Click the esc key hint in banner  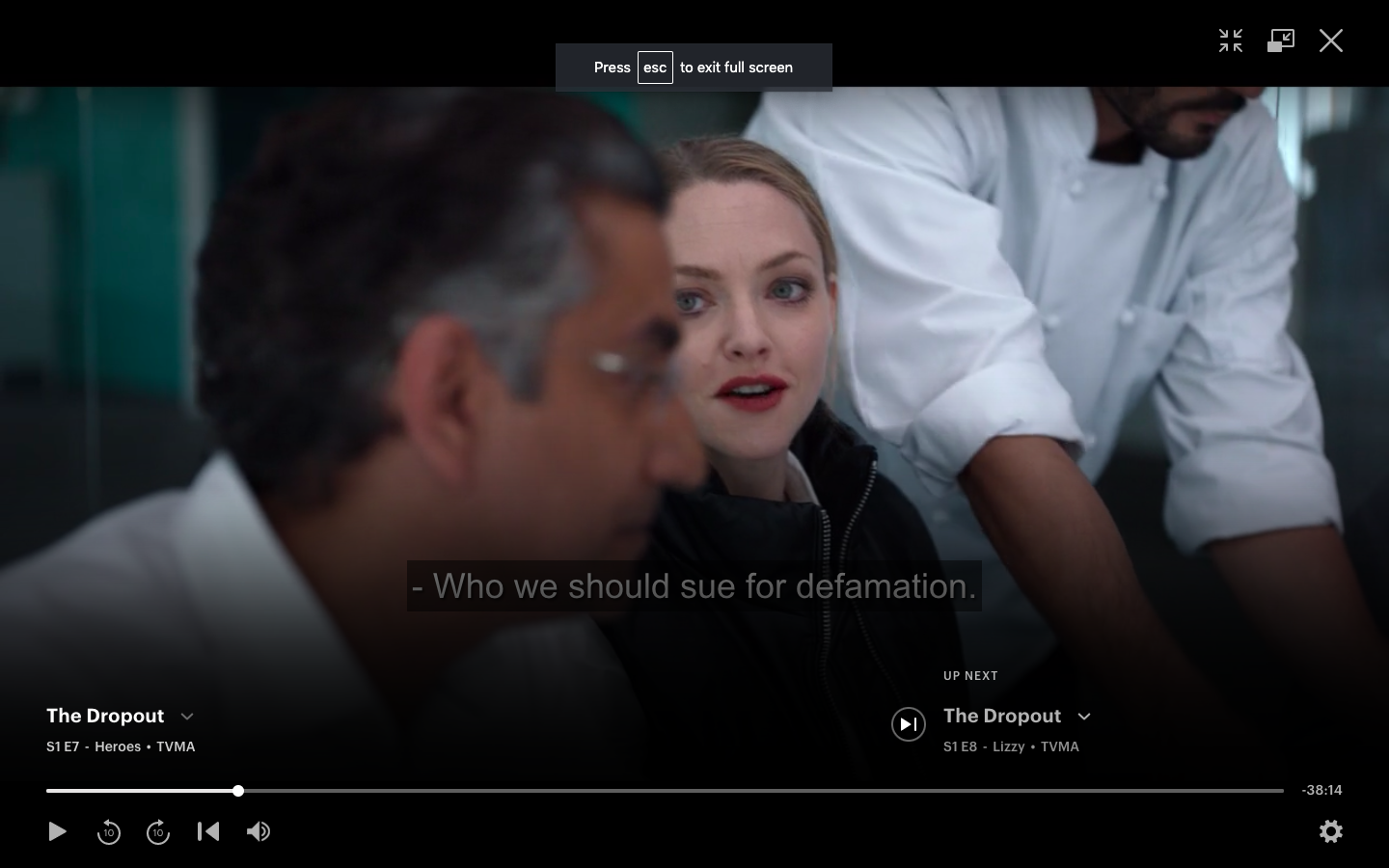point(655,68)
